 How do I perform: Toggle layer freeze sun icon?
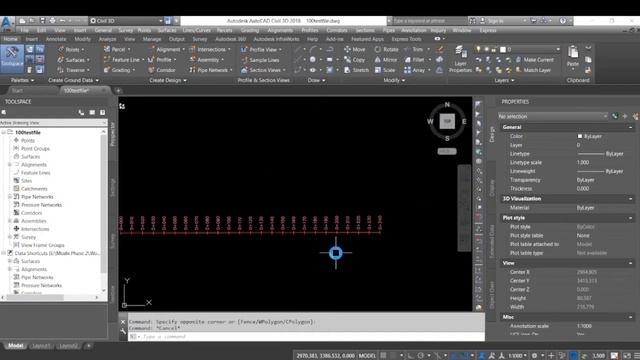point(486,49)
